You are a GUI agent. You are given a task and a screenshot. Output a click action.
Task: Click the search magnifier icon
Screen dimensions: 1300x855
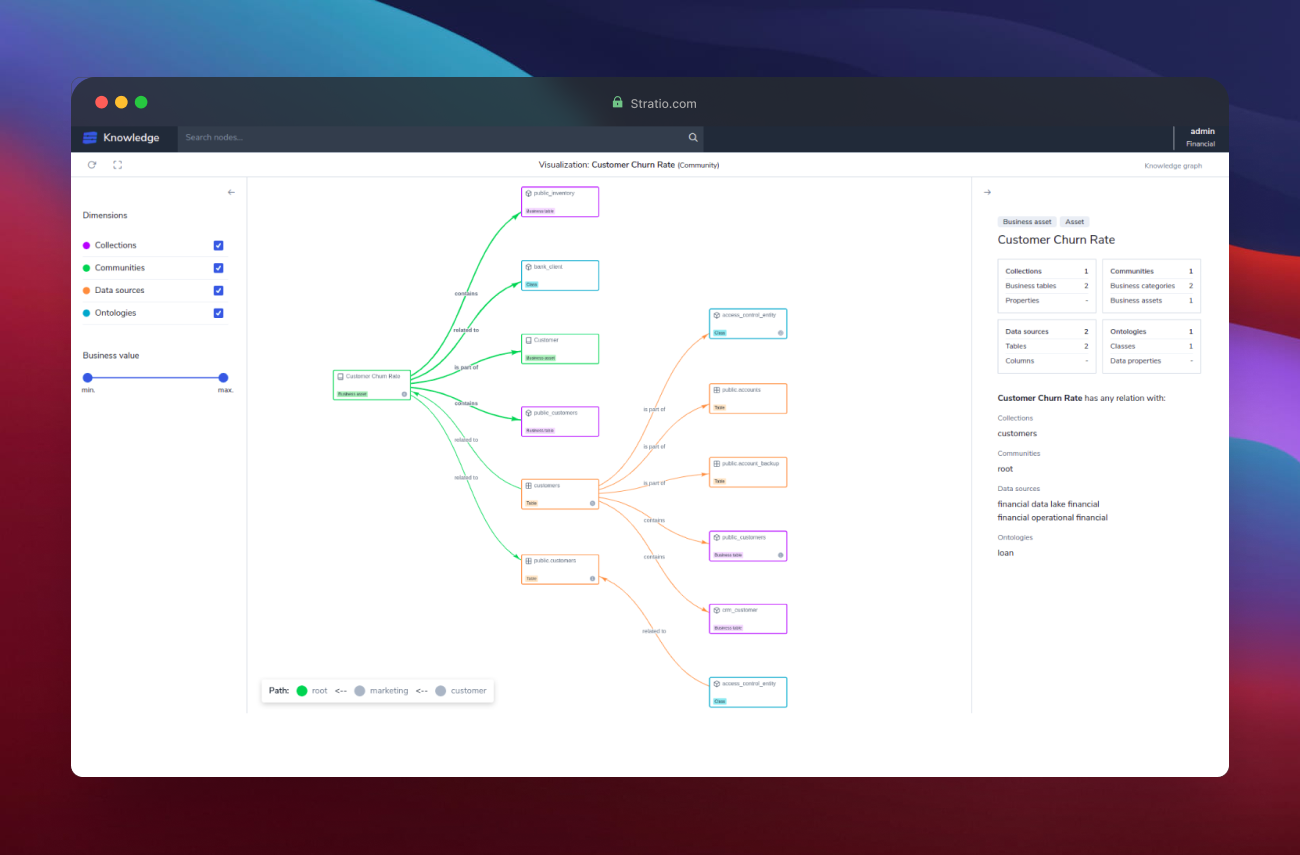click(693, 138)
